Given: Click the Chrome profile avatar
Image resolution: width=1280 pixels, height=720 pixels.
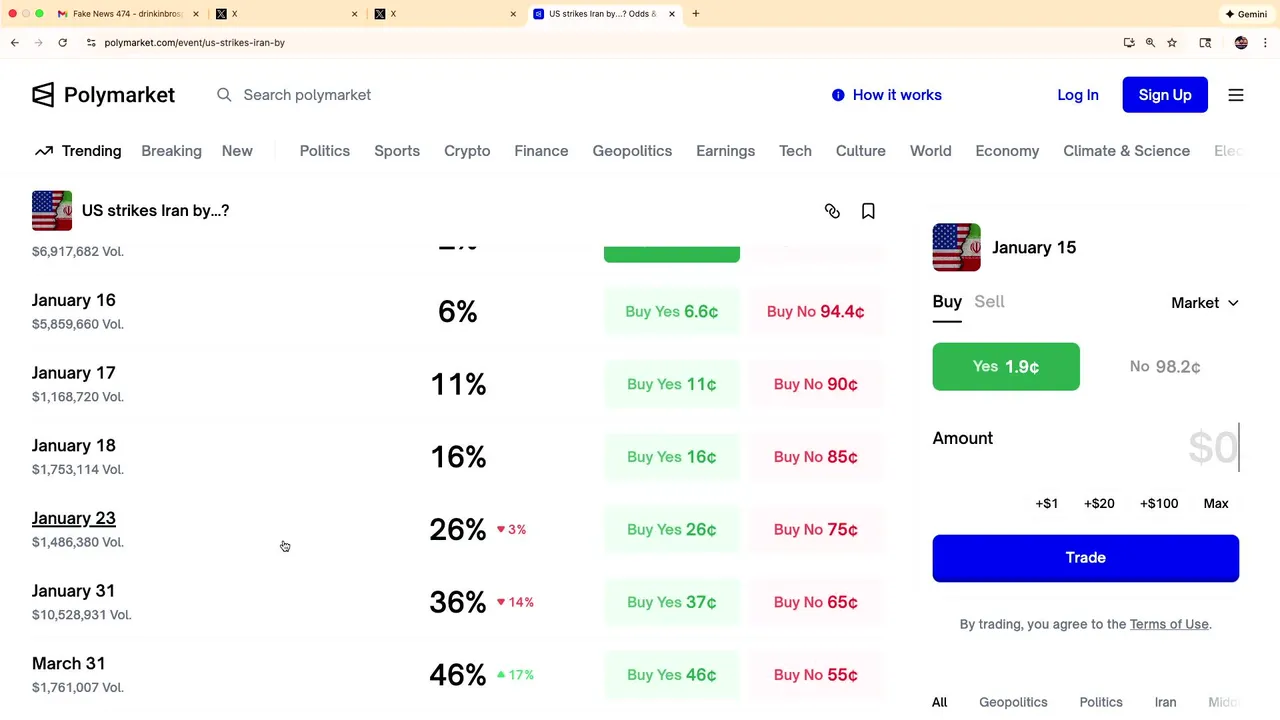Looking at the screenshot, I should click(1241, 43).
